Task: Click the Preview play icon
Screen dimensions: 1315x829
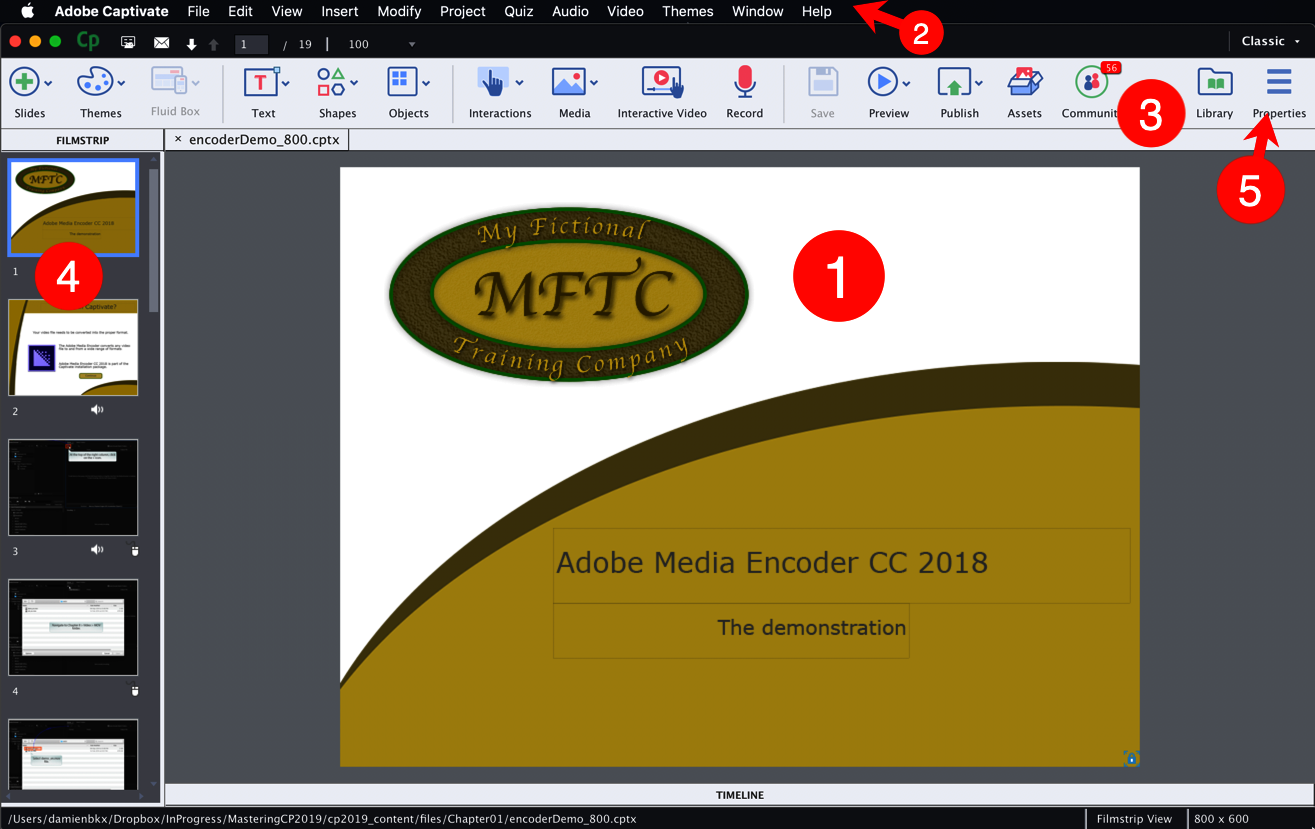Action: point(882,82)
